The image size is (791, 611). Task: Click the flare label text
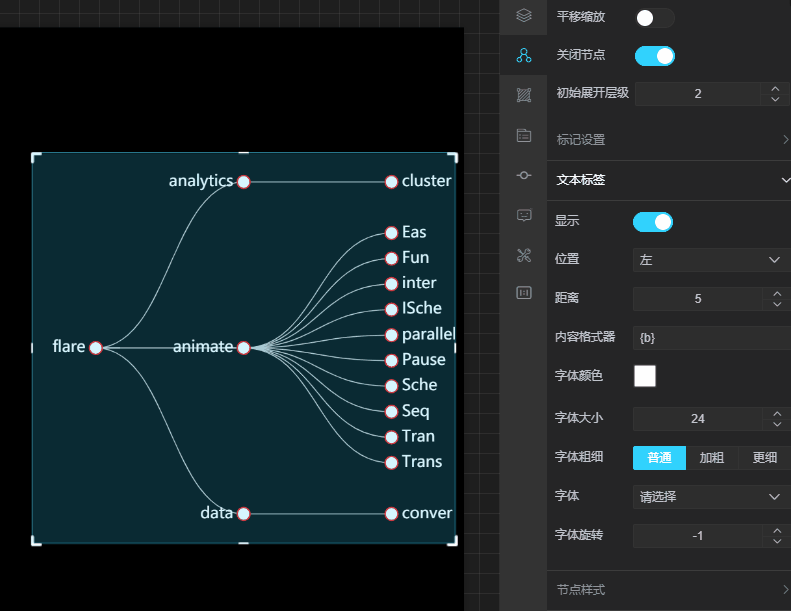(69, 346)
